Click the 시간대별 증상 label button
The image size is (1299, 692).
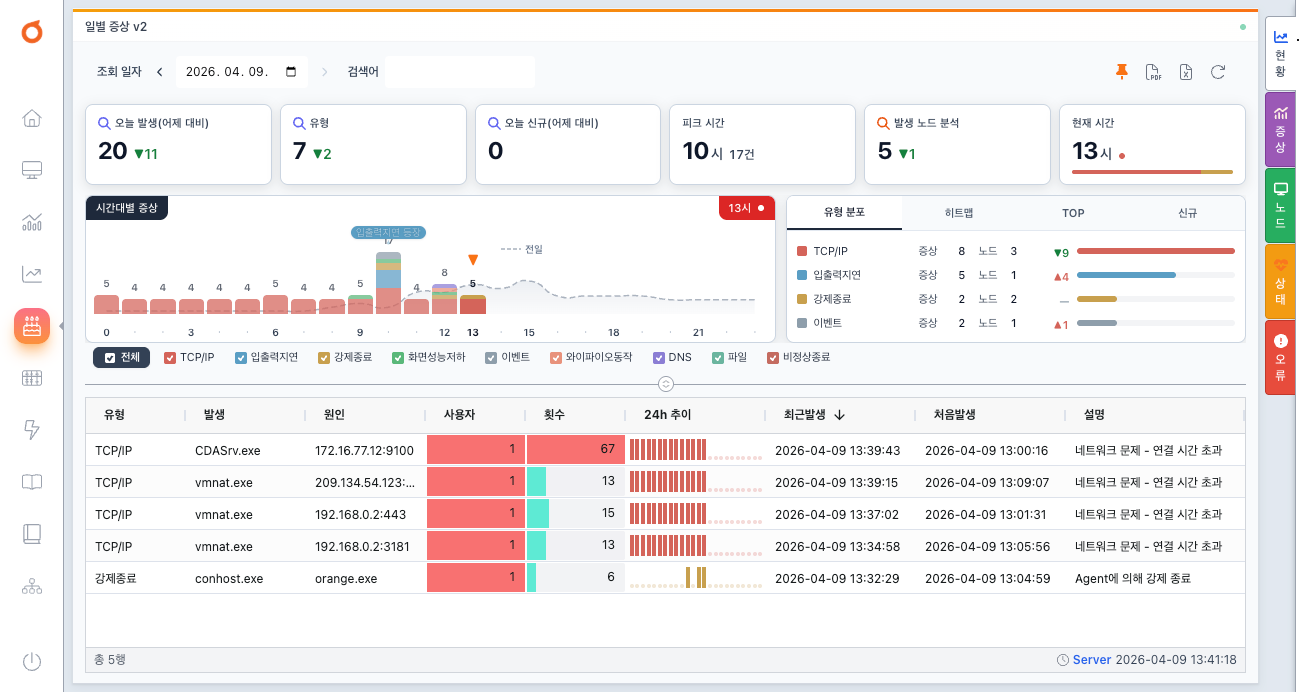pos(127,208)
